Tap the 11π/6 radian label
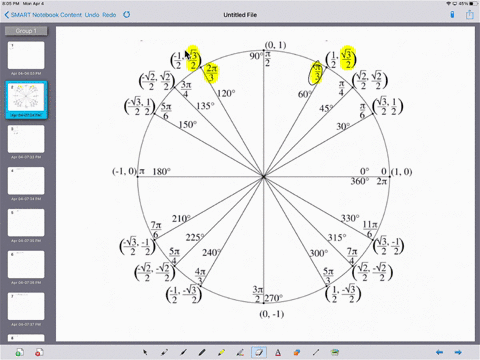 [370, 230]
